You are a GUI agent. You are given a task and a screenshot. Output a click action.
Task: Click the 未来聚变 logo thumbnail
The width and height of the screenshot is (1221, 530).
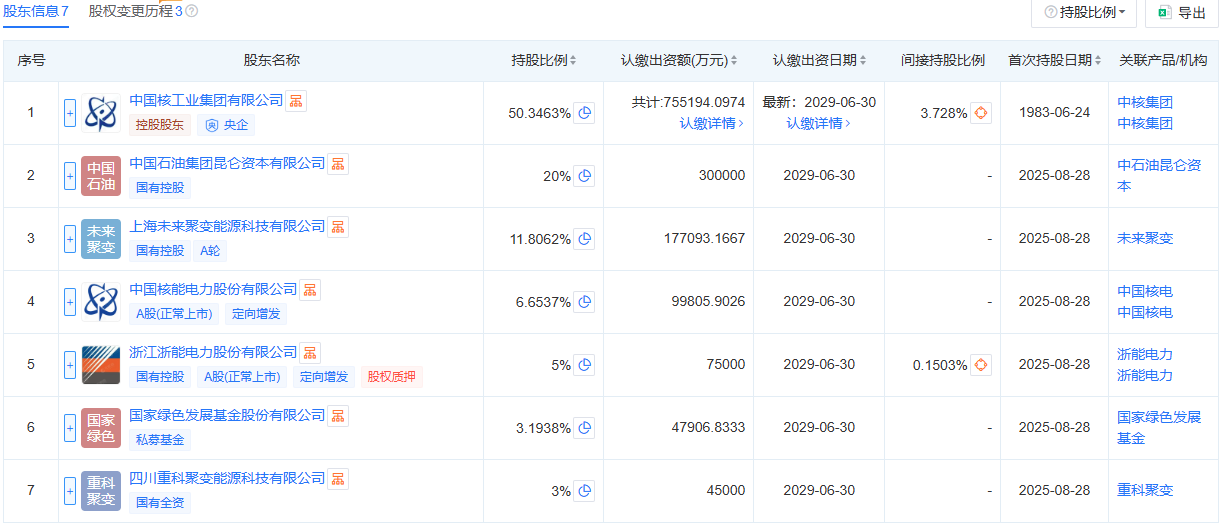click(x=101, y=239)
